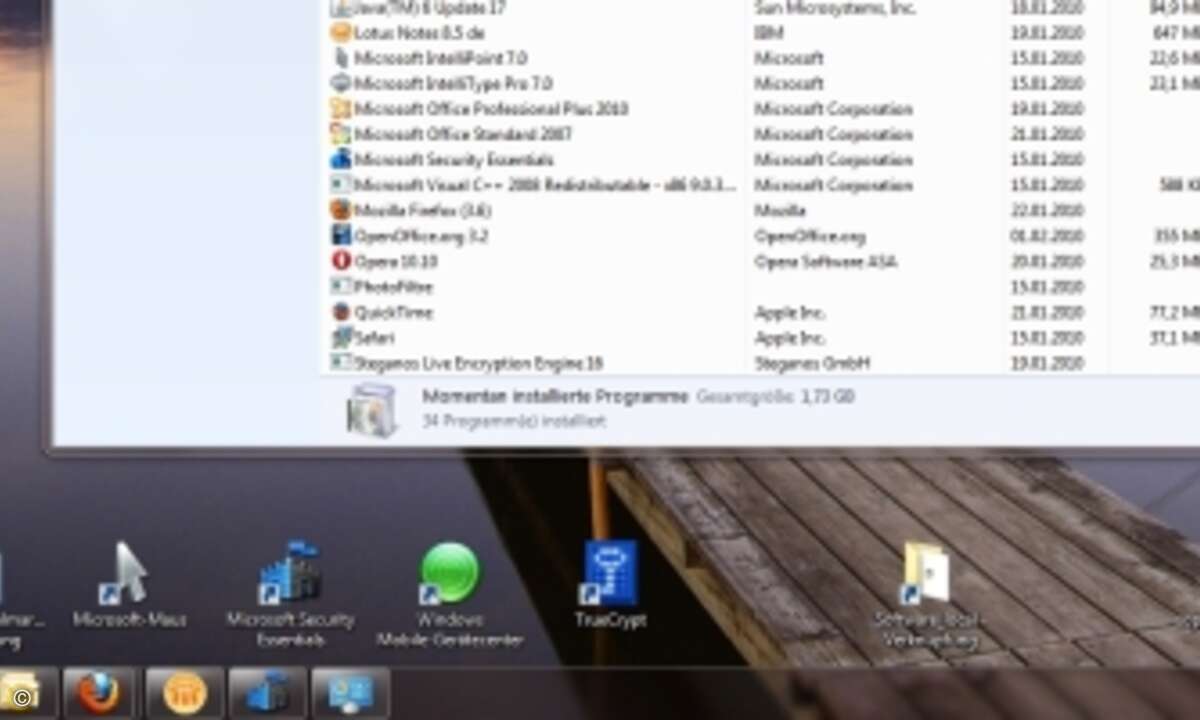Click size value in QuickTime row
Viewport: 1200px width, 720px height.
pyautogui.click(x=1174, y=312)
